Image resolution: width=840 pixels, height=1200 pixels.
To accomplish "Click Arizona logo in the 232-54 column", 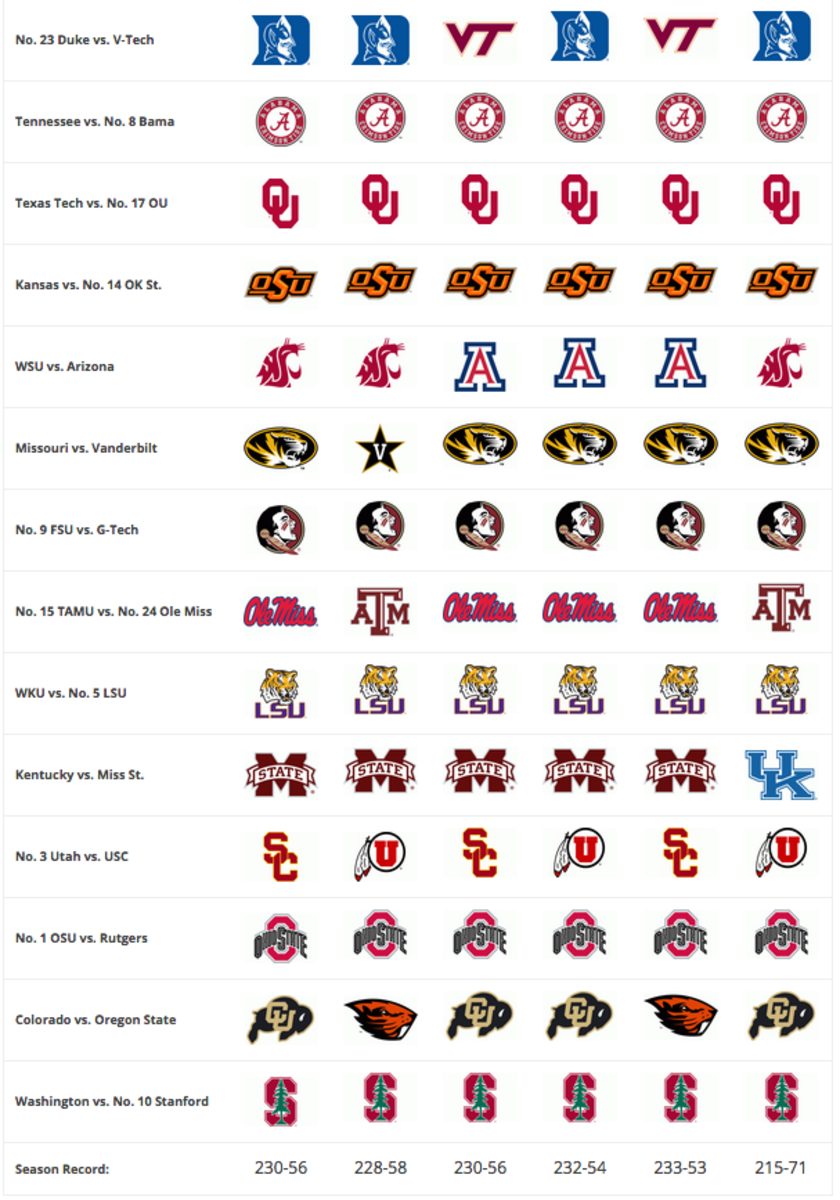I will 580,366.
